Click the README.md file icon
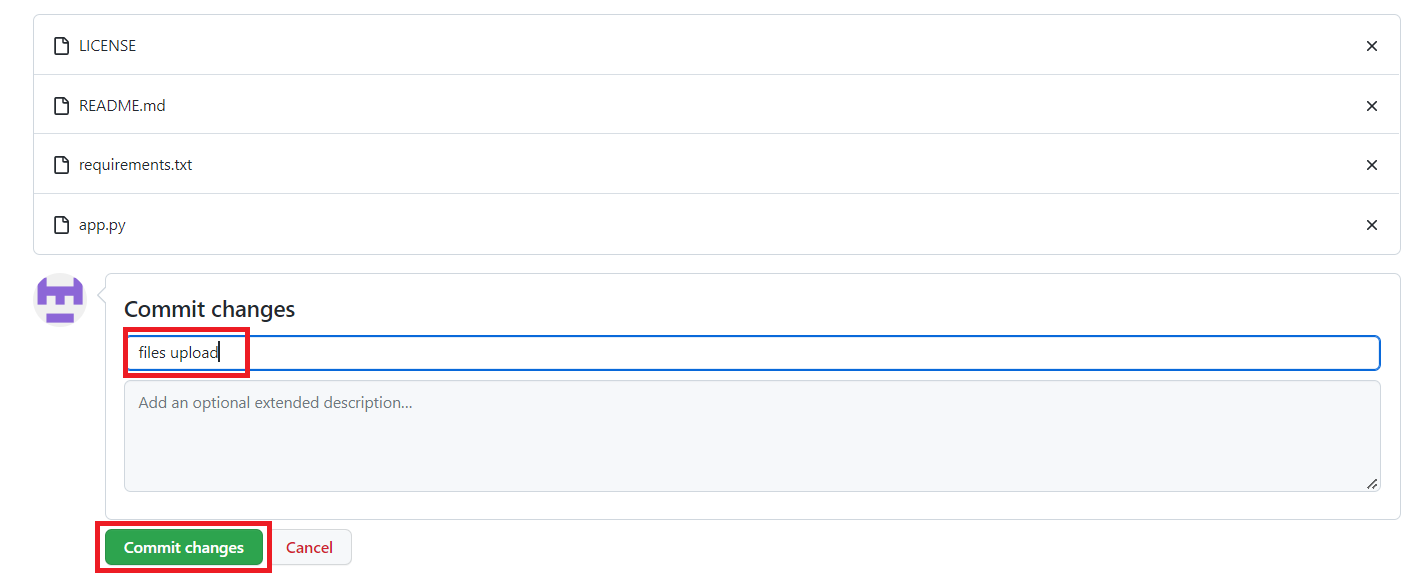This screenshot has height=584, width=1420. (61, 106)
